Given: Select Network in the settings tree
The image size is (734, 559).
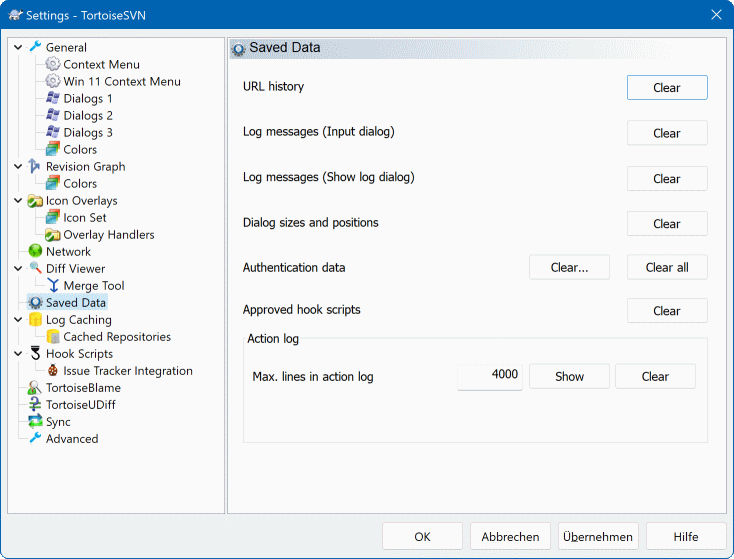Looking at the screenshot, I should tap(68, 251).
